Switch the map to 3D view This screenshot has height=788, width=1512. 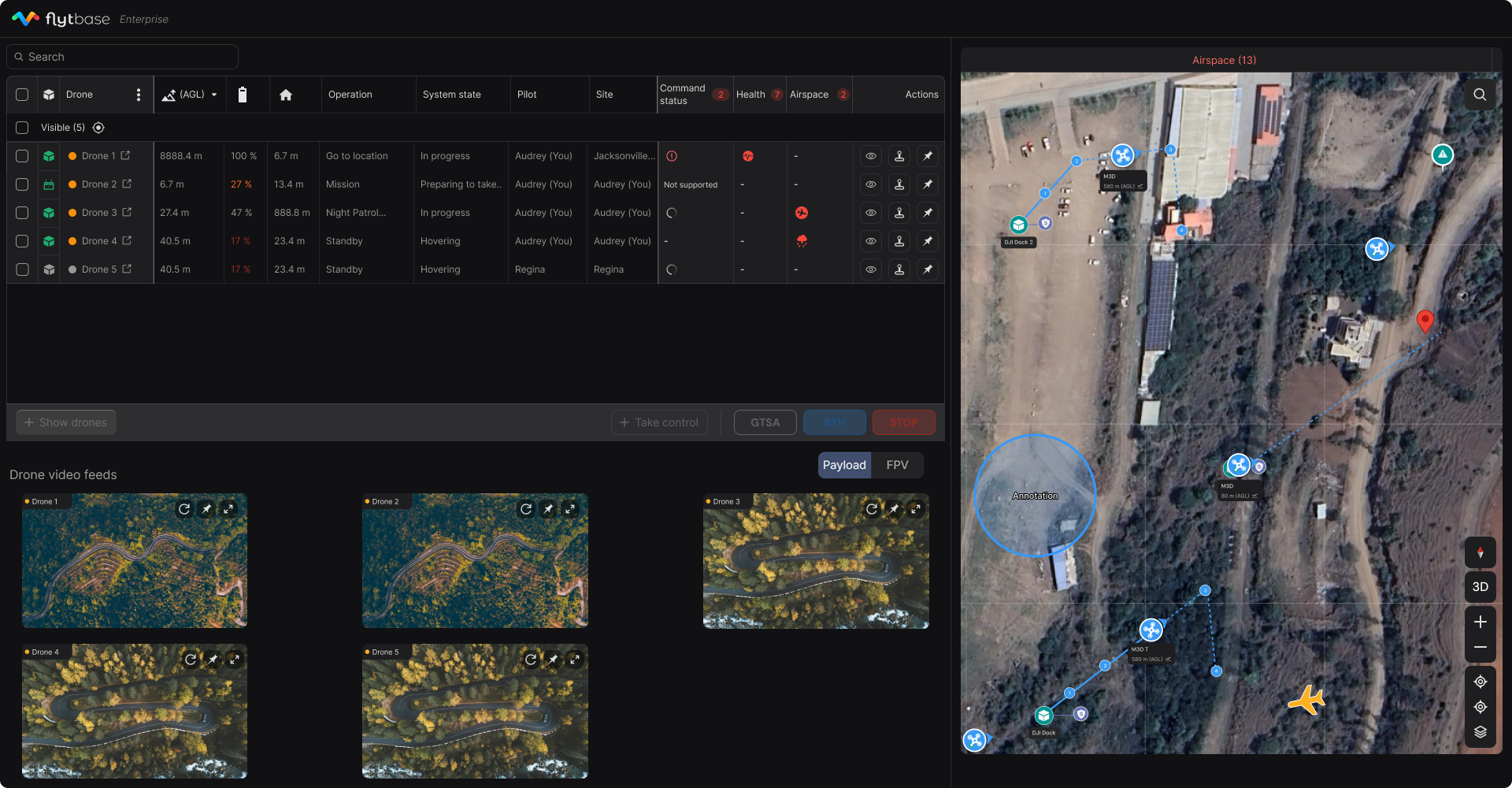tap(1480, 587)
